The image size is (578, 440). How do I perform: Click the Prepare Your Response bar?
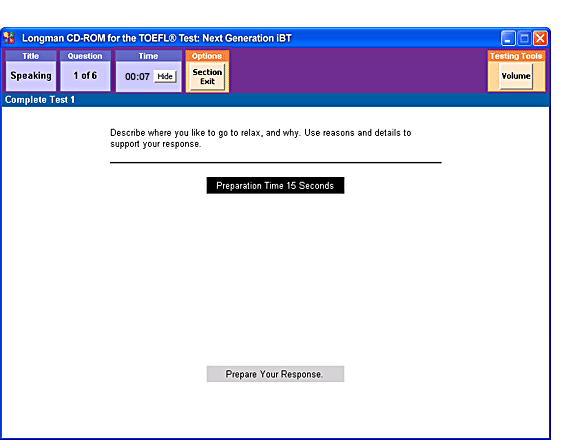(x=275, y=374)
